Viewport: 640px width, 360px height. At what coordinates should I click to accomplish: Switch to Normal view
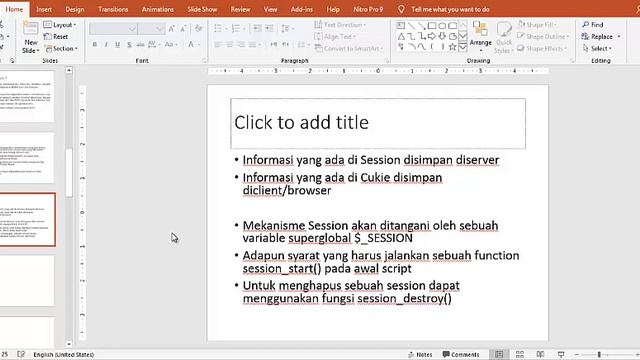point(499,355)
